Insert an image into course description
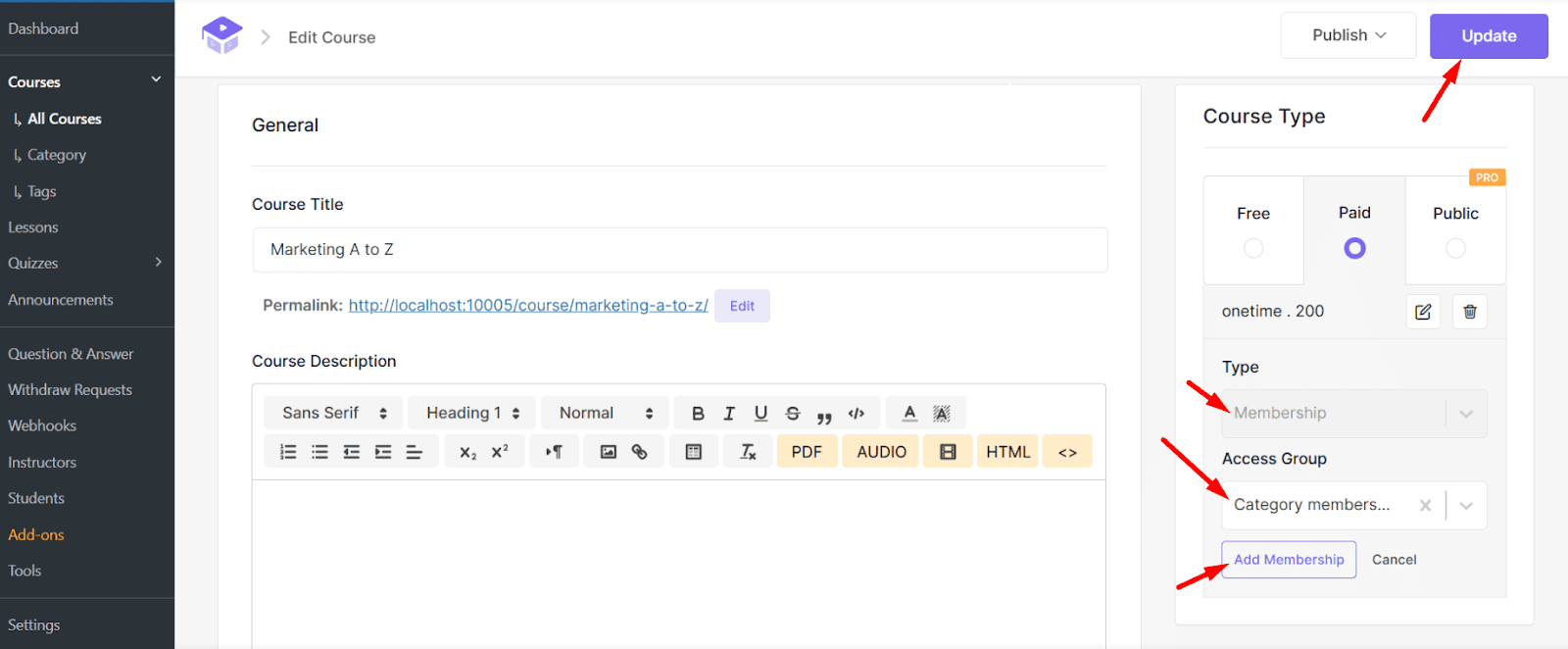This screenshot has width=1568, height=649. (609, 452)
